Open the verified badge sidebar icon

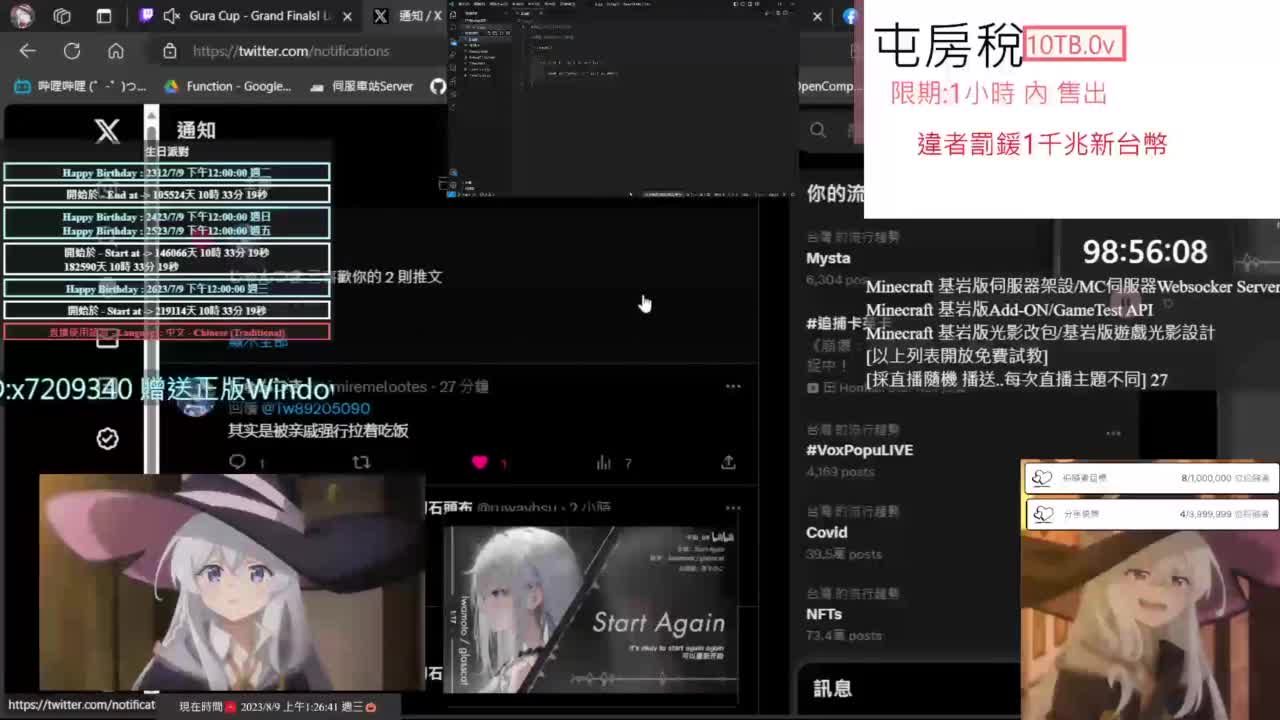[x=107, y=439]
